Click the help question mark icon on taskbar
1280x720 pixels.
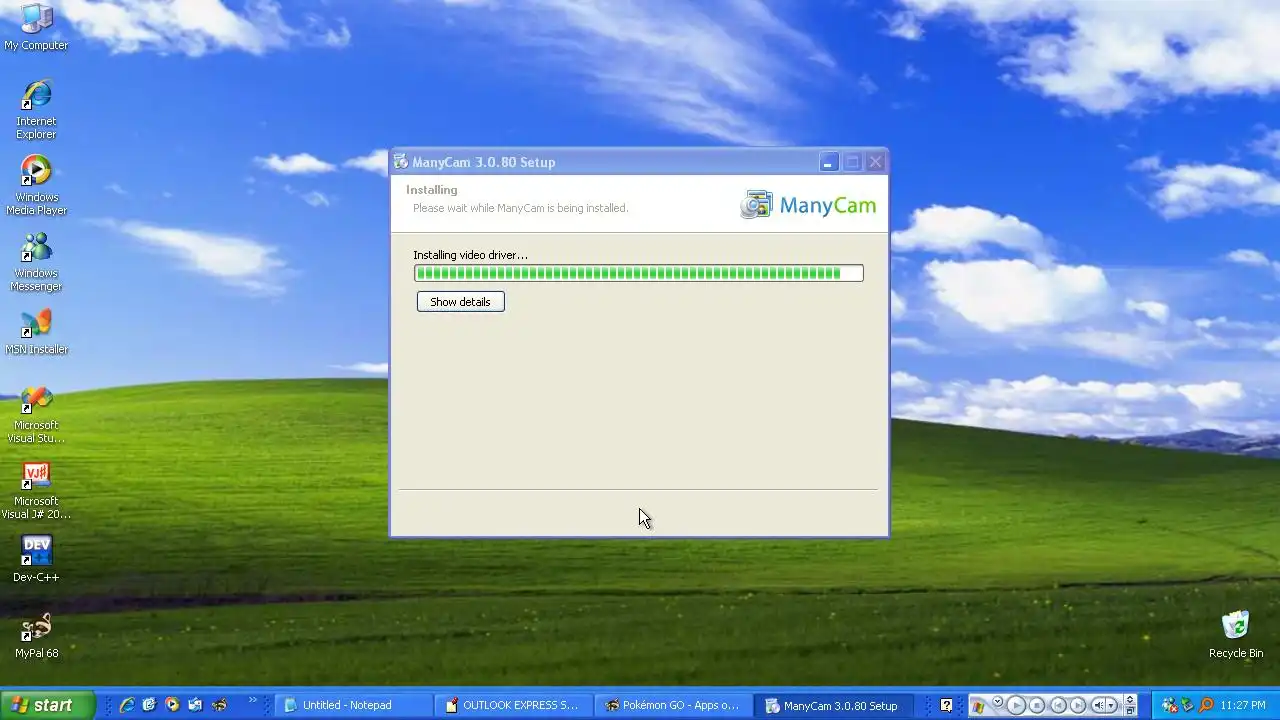coord(946,705)
